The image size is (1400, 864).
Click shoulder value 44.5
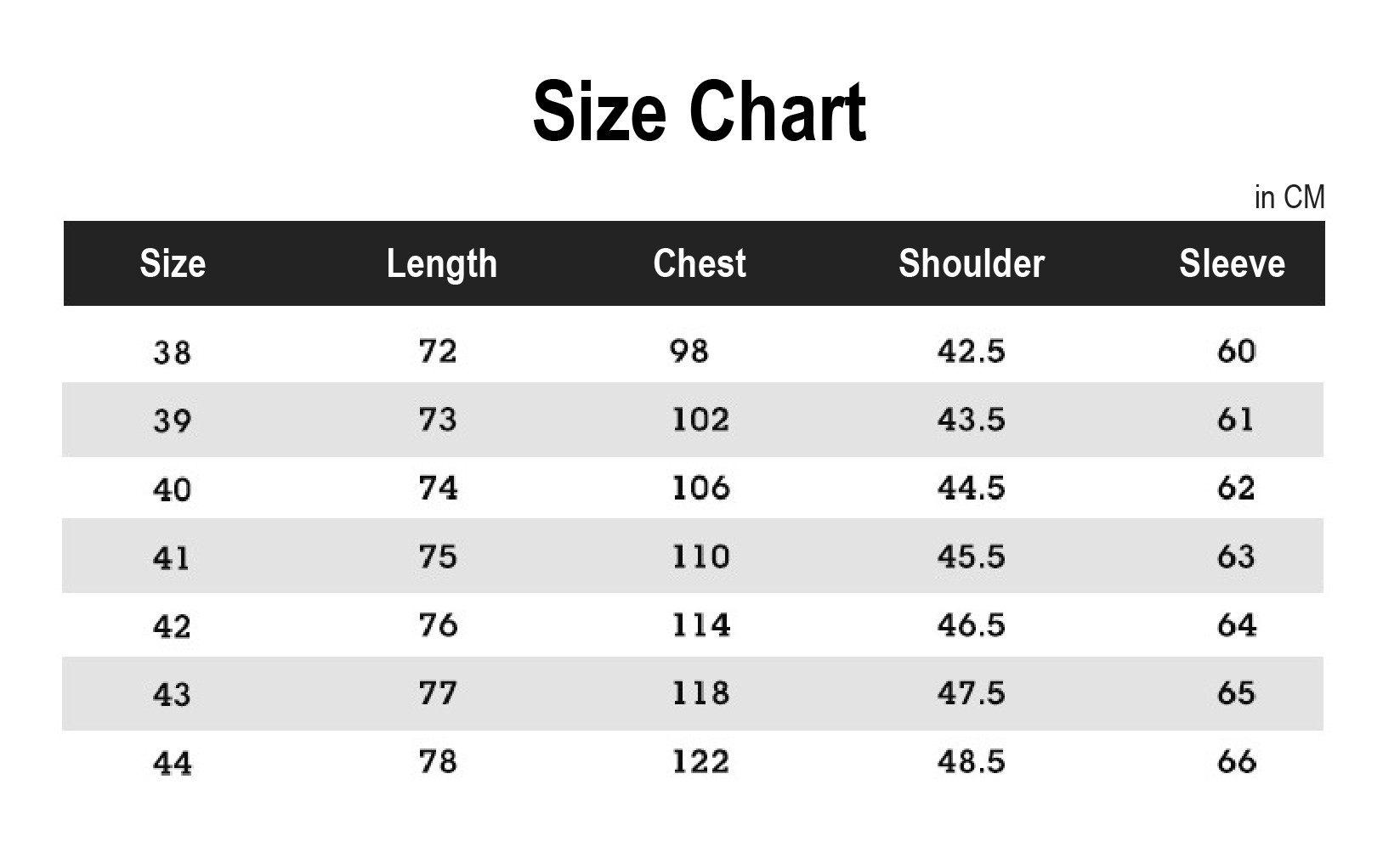(x=971, y=488)
